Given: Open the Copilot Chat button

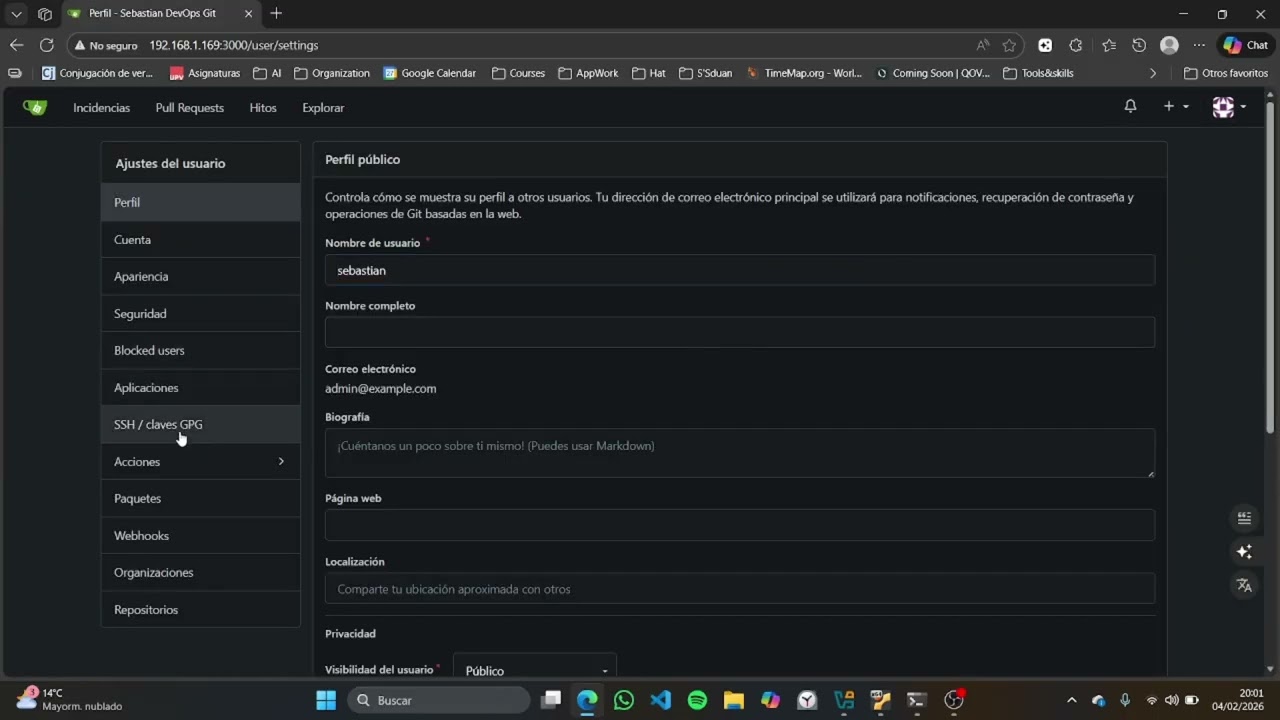Looking at the screenshot, I should click(1246, 45).
